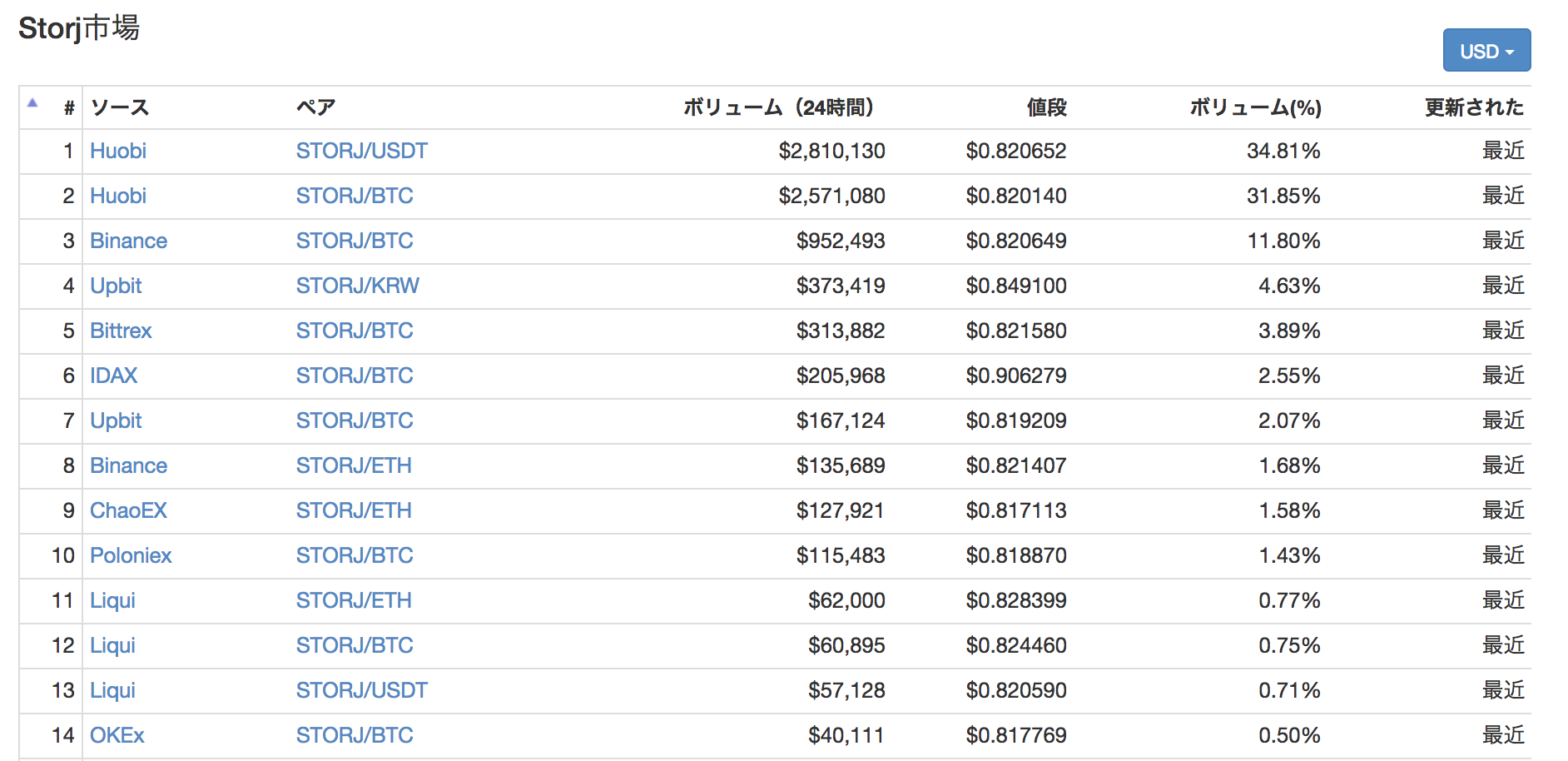
Task: Open the Poloniex exchange link
Action: click(x=131, y=555)
